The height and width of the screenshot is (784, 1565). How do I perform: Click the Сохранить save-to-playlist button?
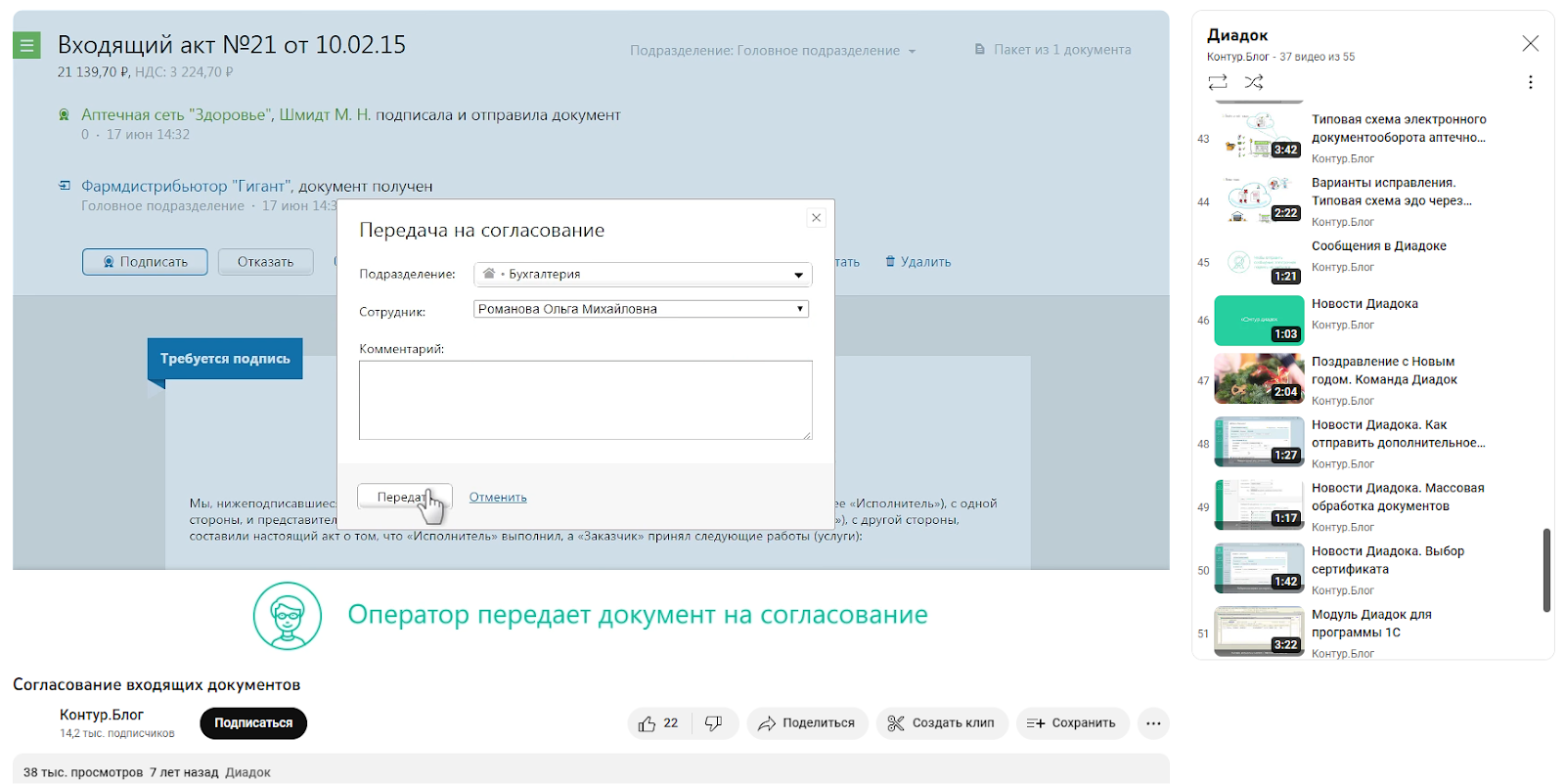(1072, 723)
